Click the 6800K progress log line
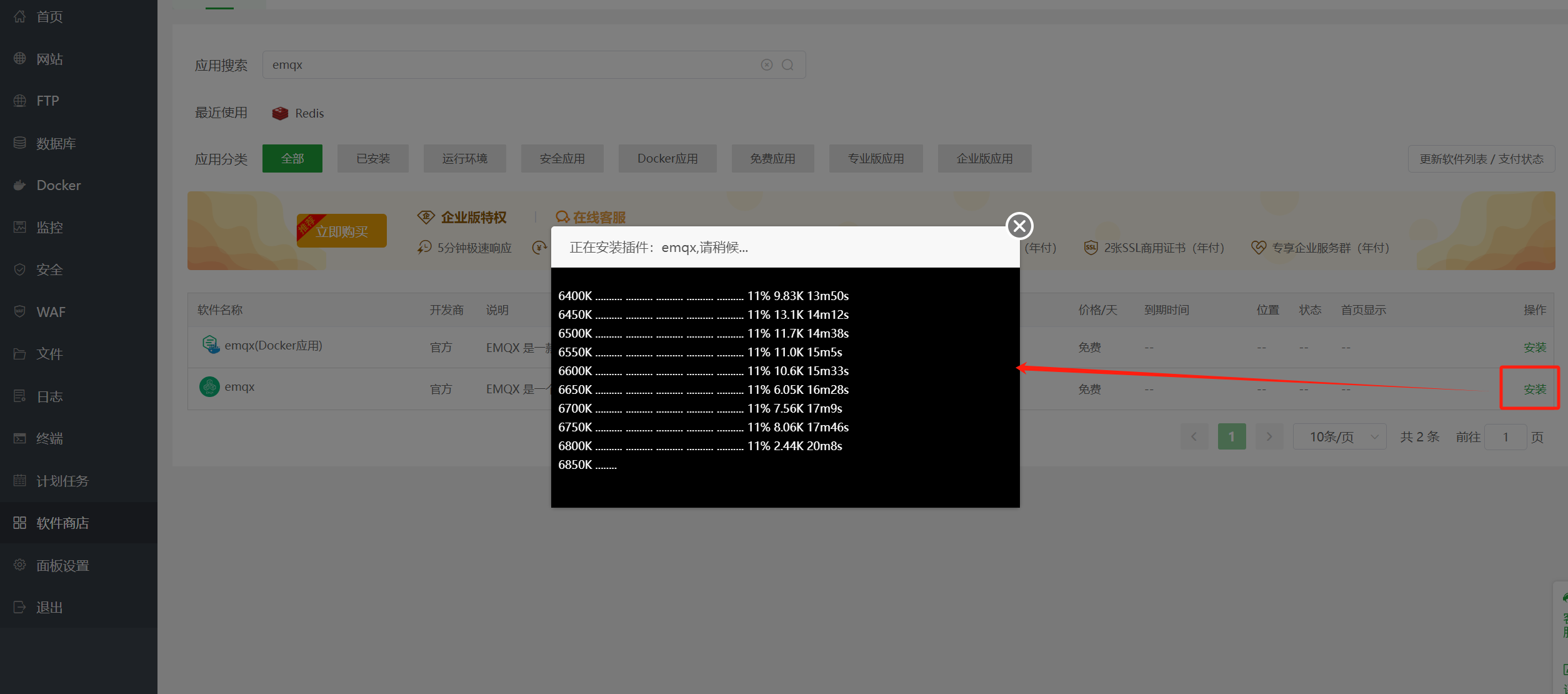The image size is (1568, 694). [x=700, y=446]
